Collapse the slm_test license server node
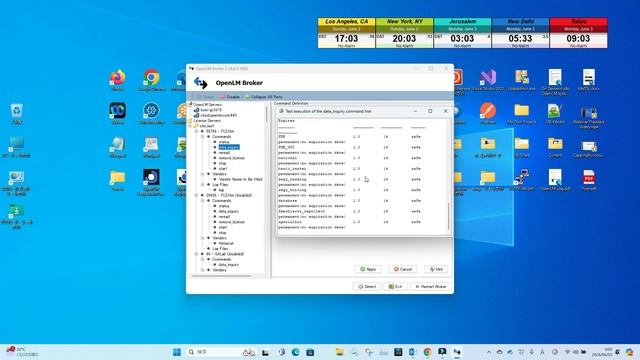The height and width of the screenshot is (360, 640). tap(190, 126)
